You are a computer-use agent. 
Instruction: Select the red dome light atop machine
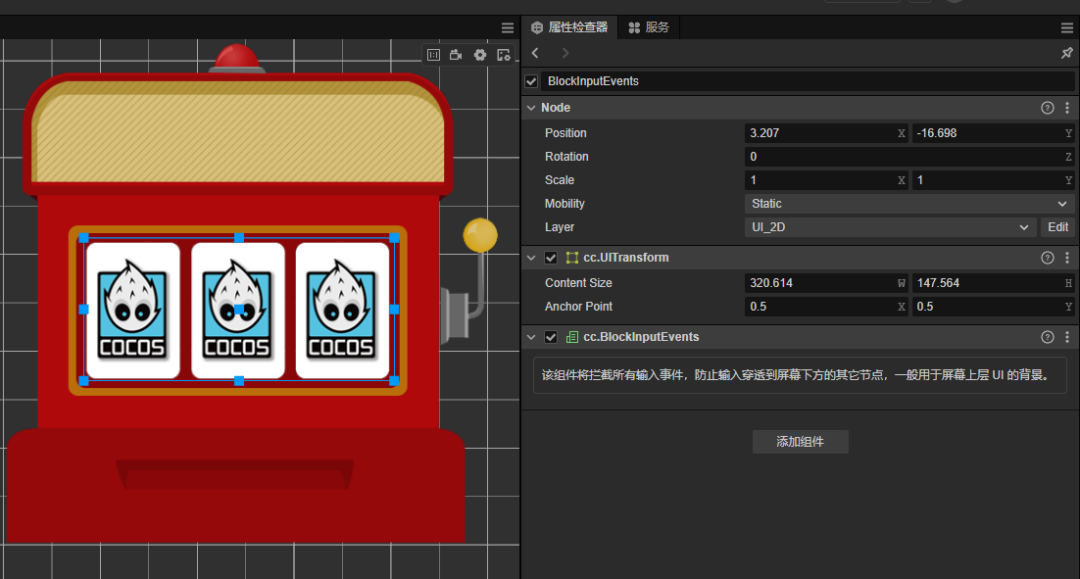click(x=237, y=58)
